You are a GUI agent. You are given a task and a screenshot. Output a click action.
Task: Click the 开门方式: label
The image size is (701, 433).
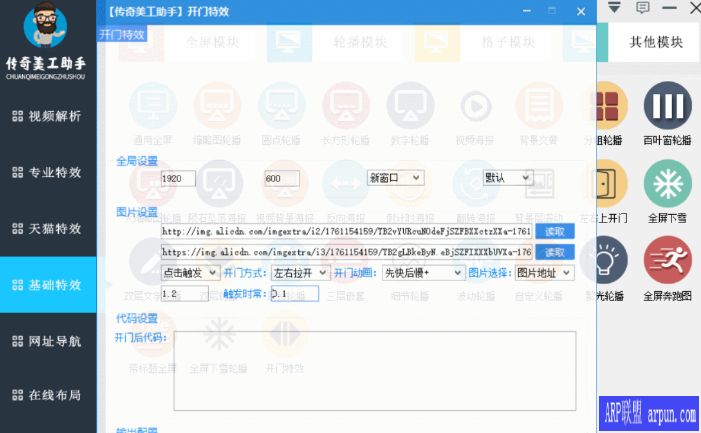click(x=245, y=273)
